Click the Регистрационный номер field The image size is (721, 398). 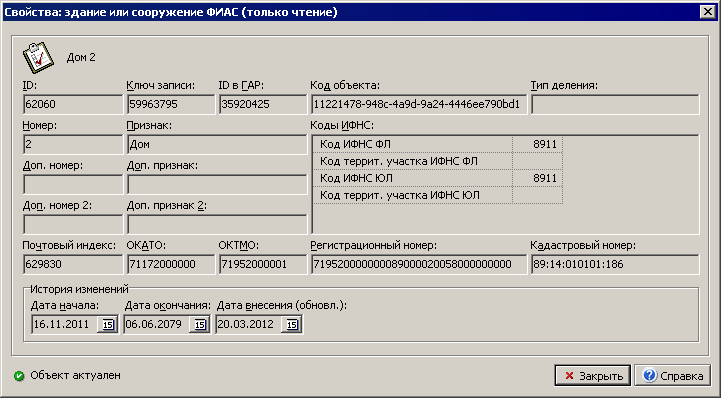[418, 264]
